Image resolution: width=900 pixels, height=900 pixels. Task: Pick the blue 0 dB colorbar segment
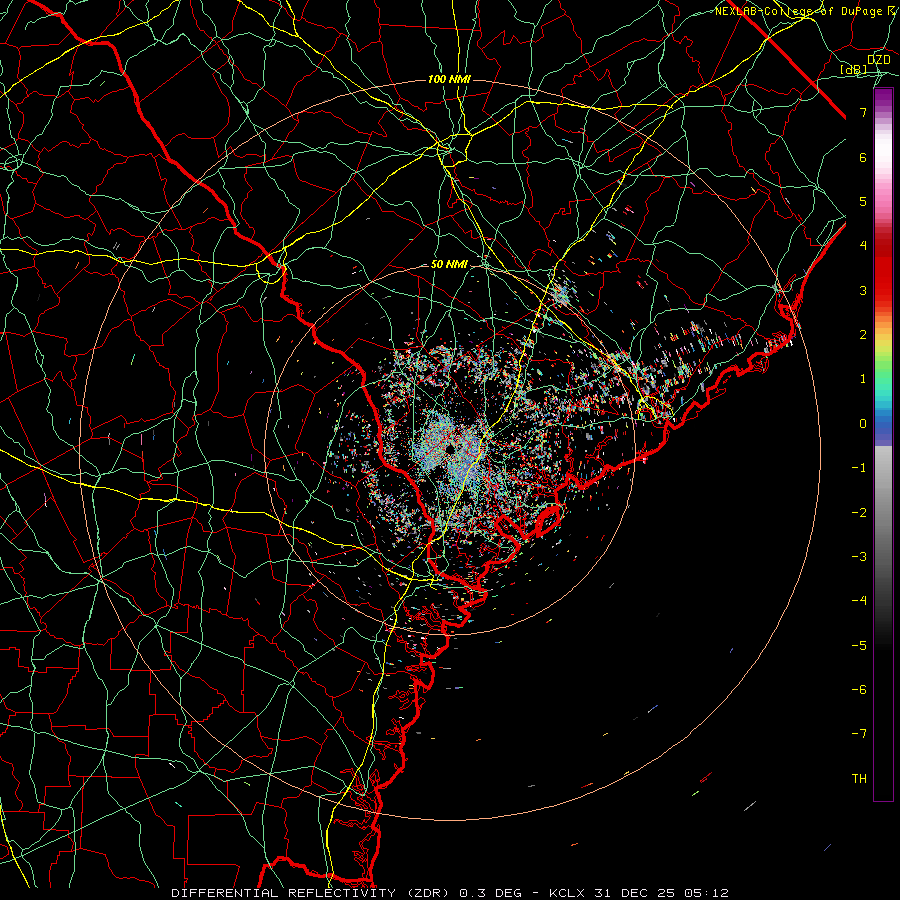pyautogui.click(x=883, y=426)
